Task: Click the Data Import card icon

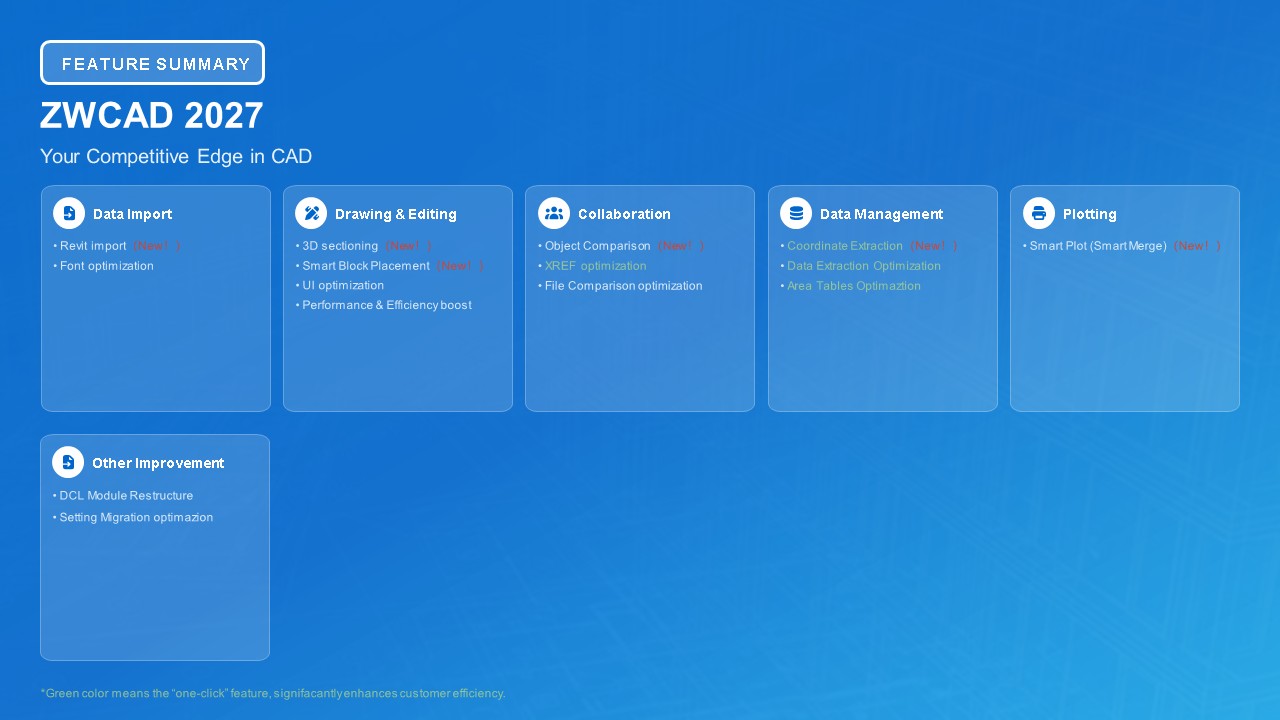Action: (x=69, y=213)
